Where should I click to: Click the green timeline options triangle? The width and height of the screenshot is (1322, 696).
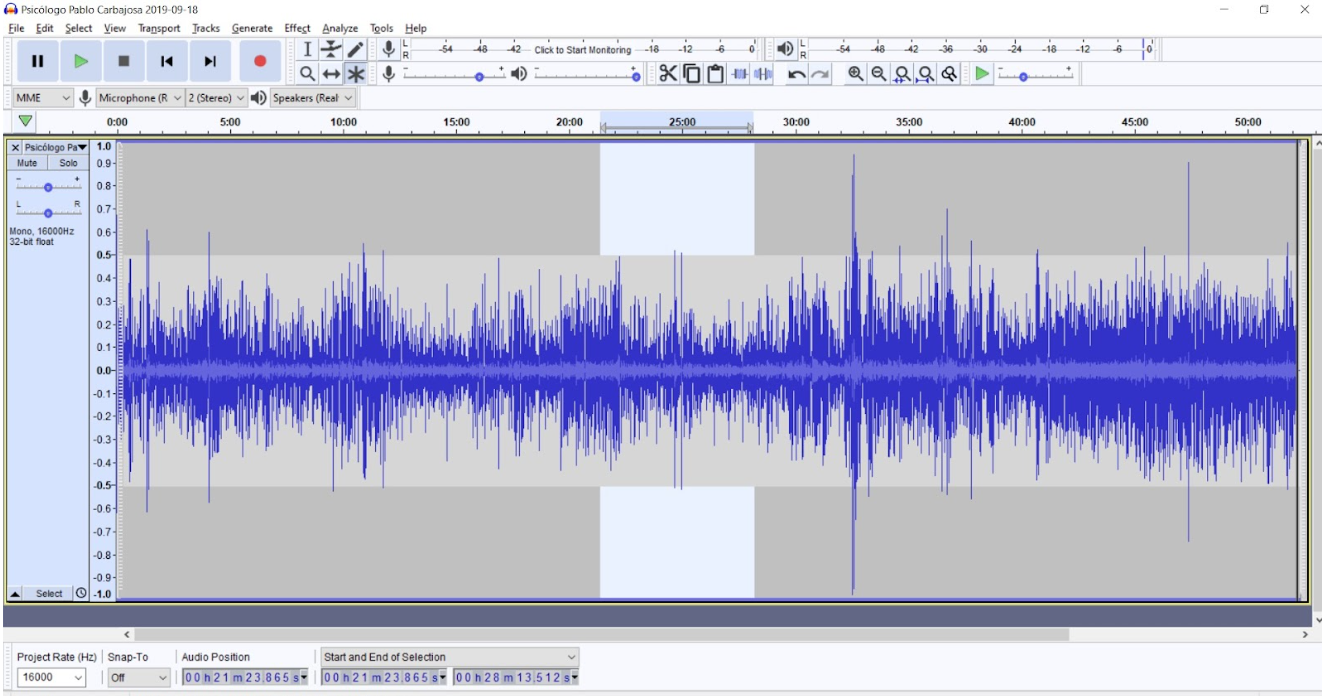26,121
